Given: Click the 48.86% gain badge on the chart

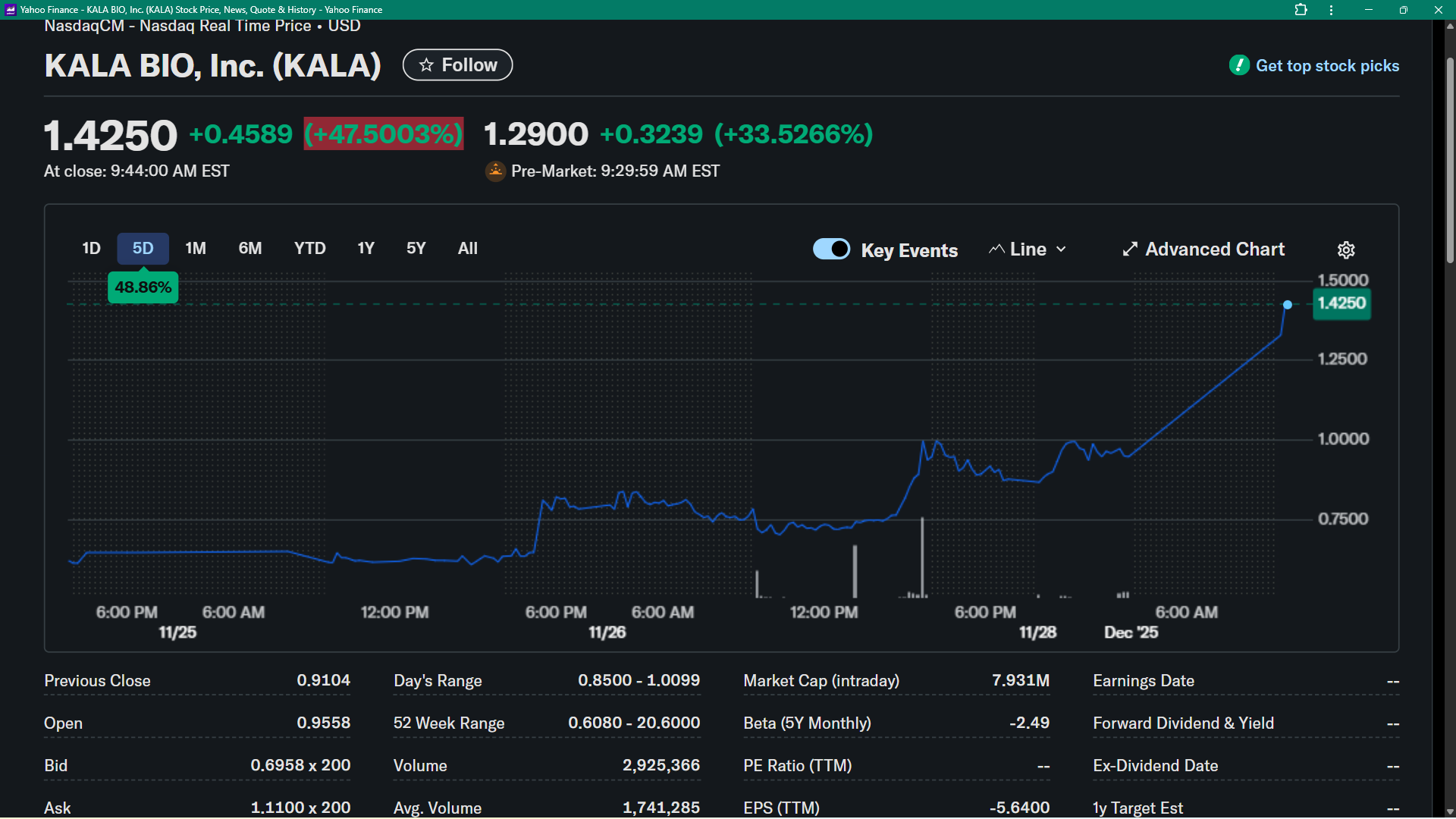Looking at the screenshot, I should (143, 287).
